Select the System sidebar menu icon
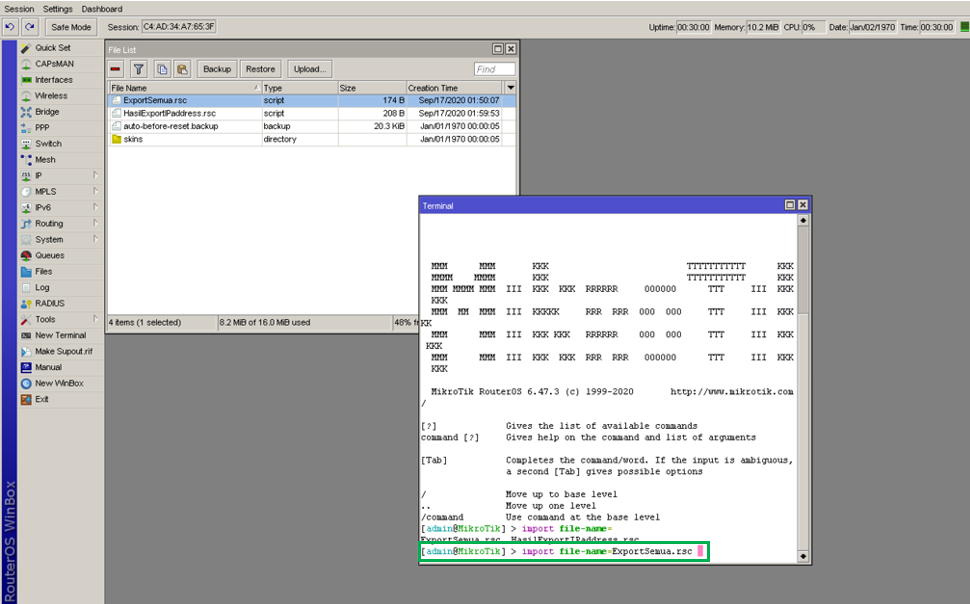Viewport: 970px width, 604px height. [x=26, y=239]
